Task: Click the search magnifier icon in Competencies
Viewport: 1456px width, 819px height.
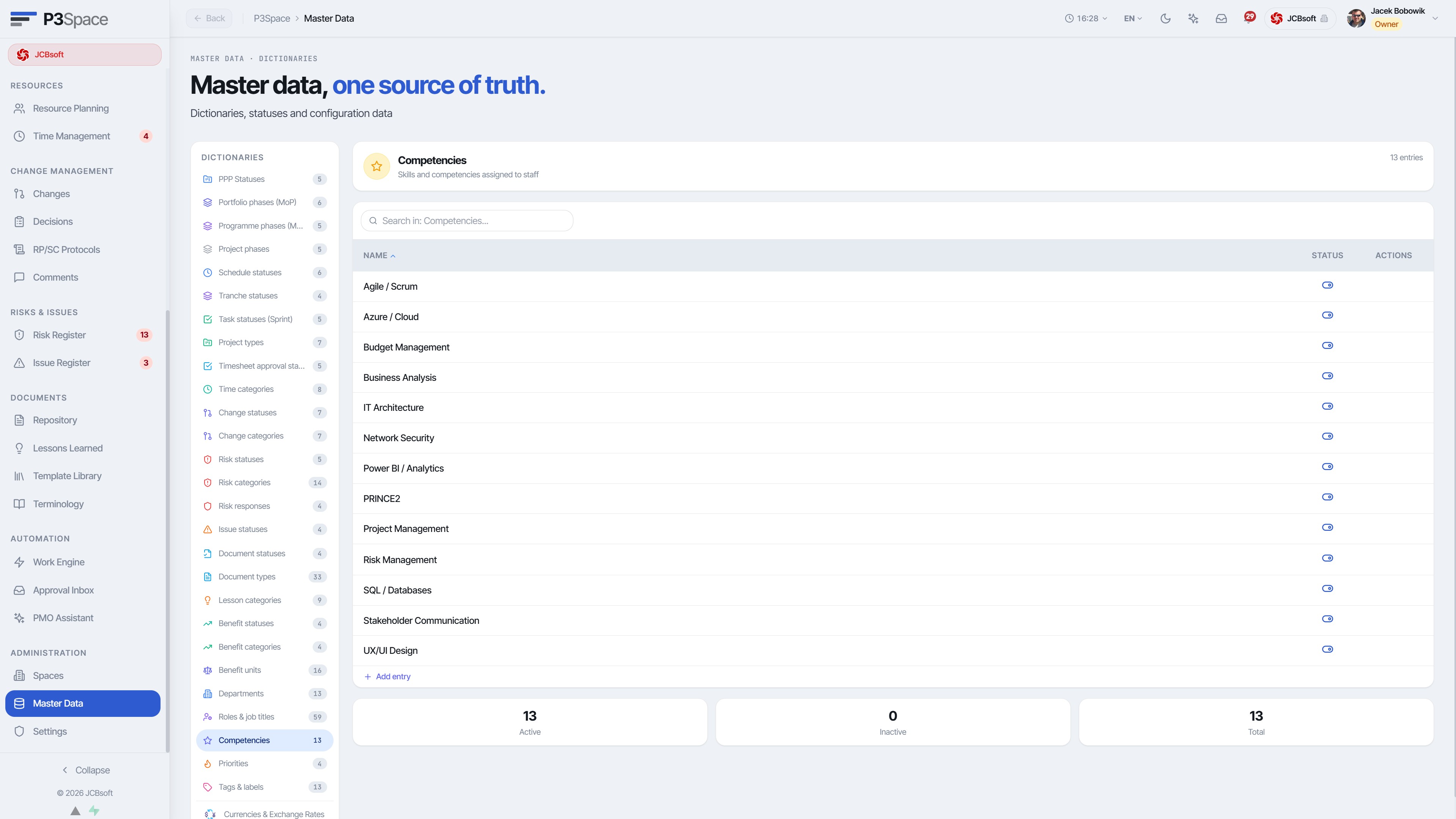Action: [373, 221]
